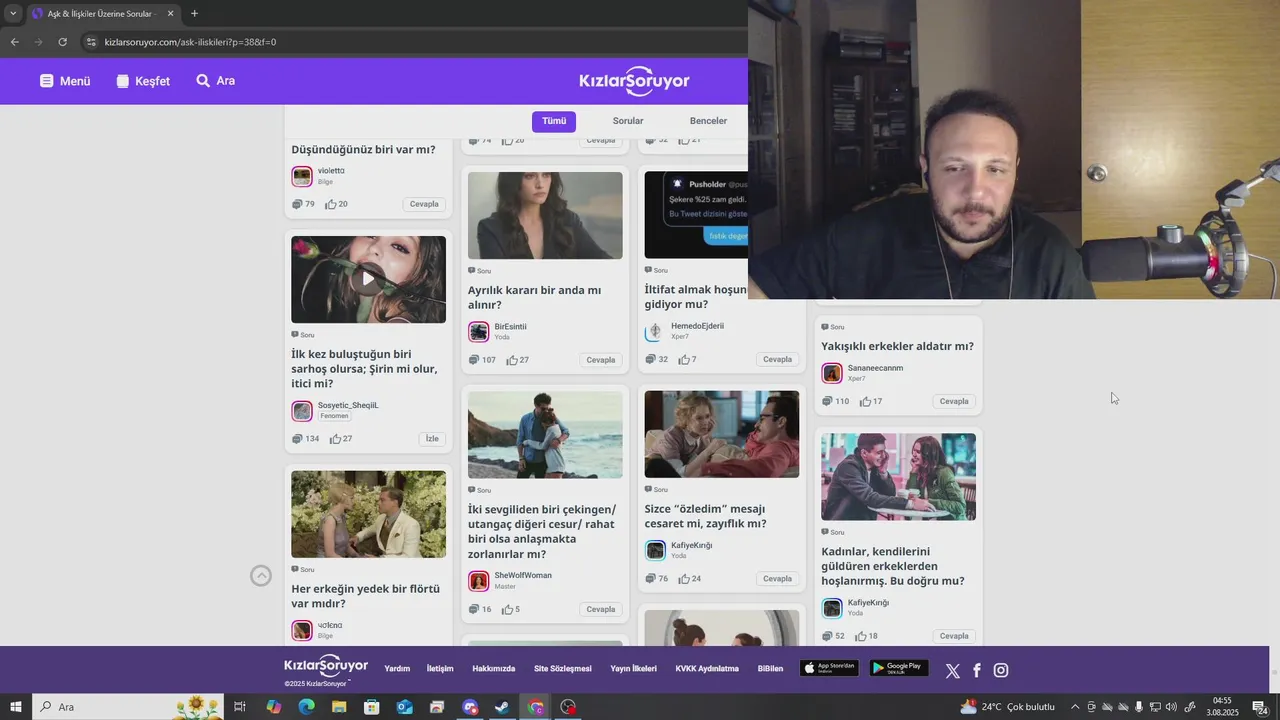The image size is (1280, 720).
Task: Click Cevapla on 'İltifat almak' question
Action: [777, 359]
